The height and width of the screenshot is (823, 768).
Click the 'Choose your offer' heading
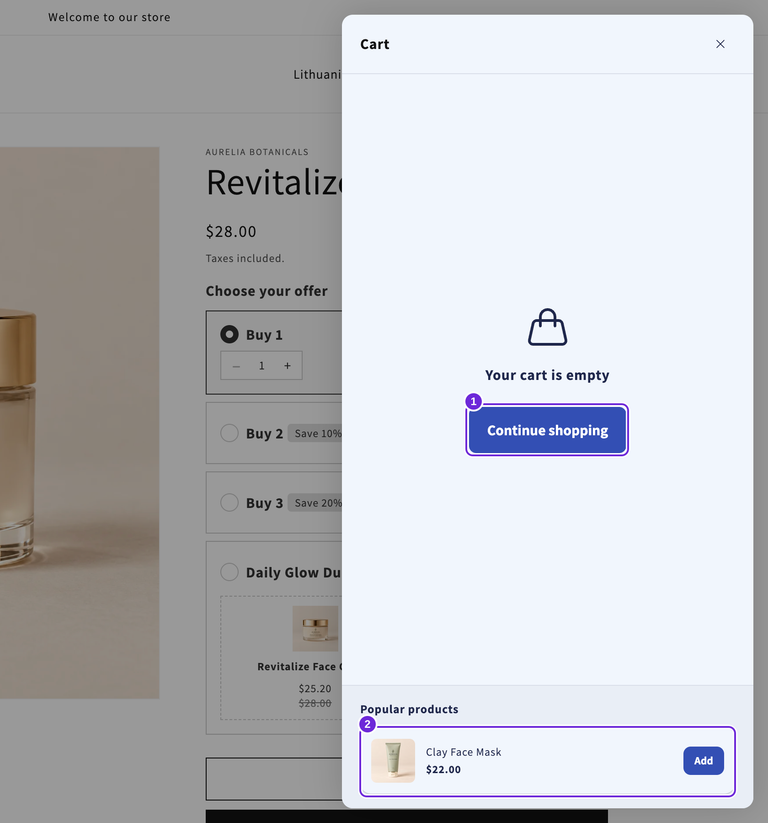click(267, 291)
